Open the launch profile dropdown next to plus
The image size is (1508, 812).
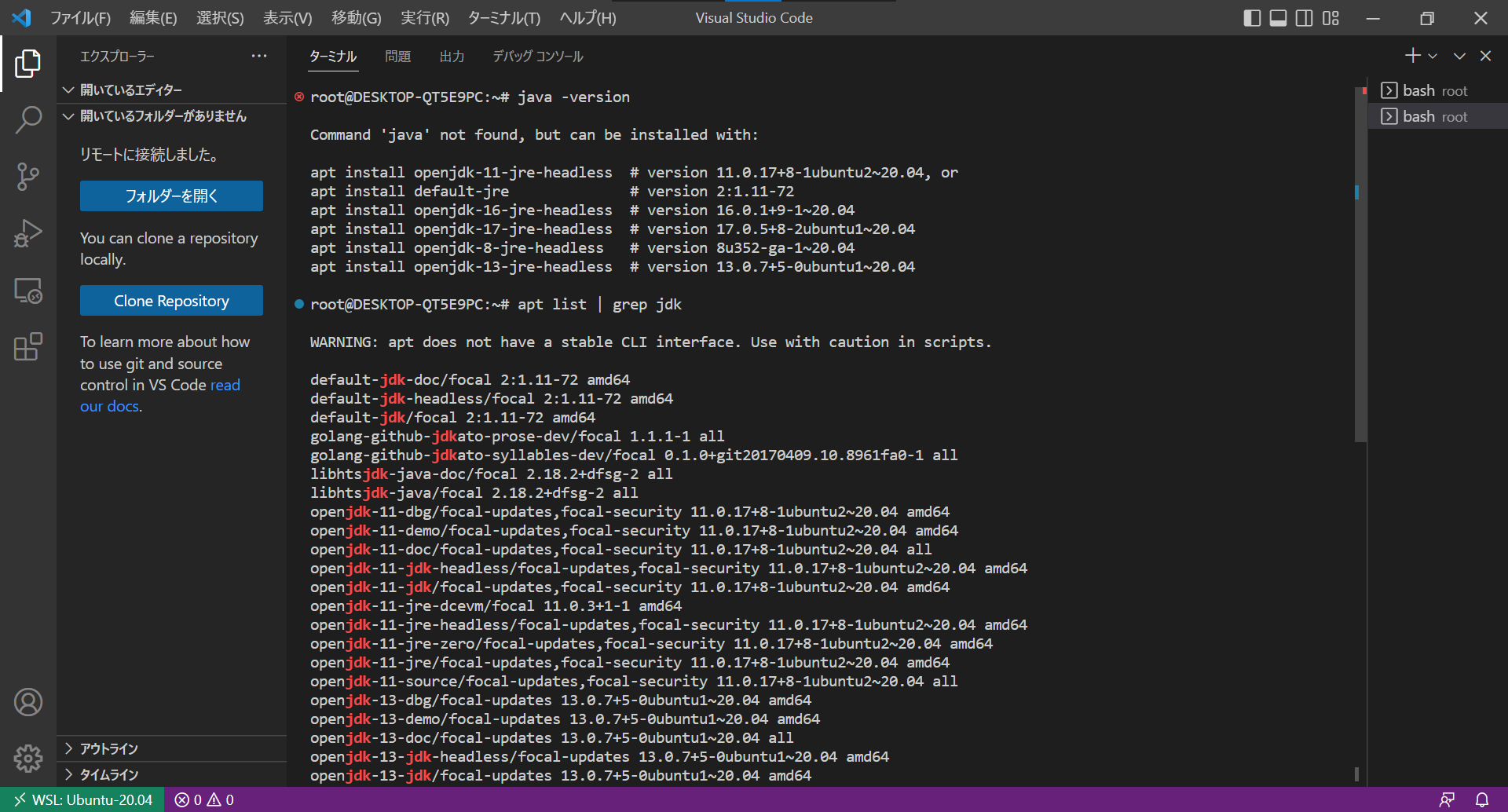pyautogui.click(x=1433, y=56)
